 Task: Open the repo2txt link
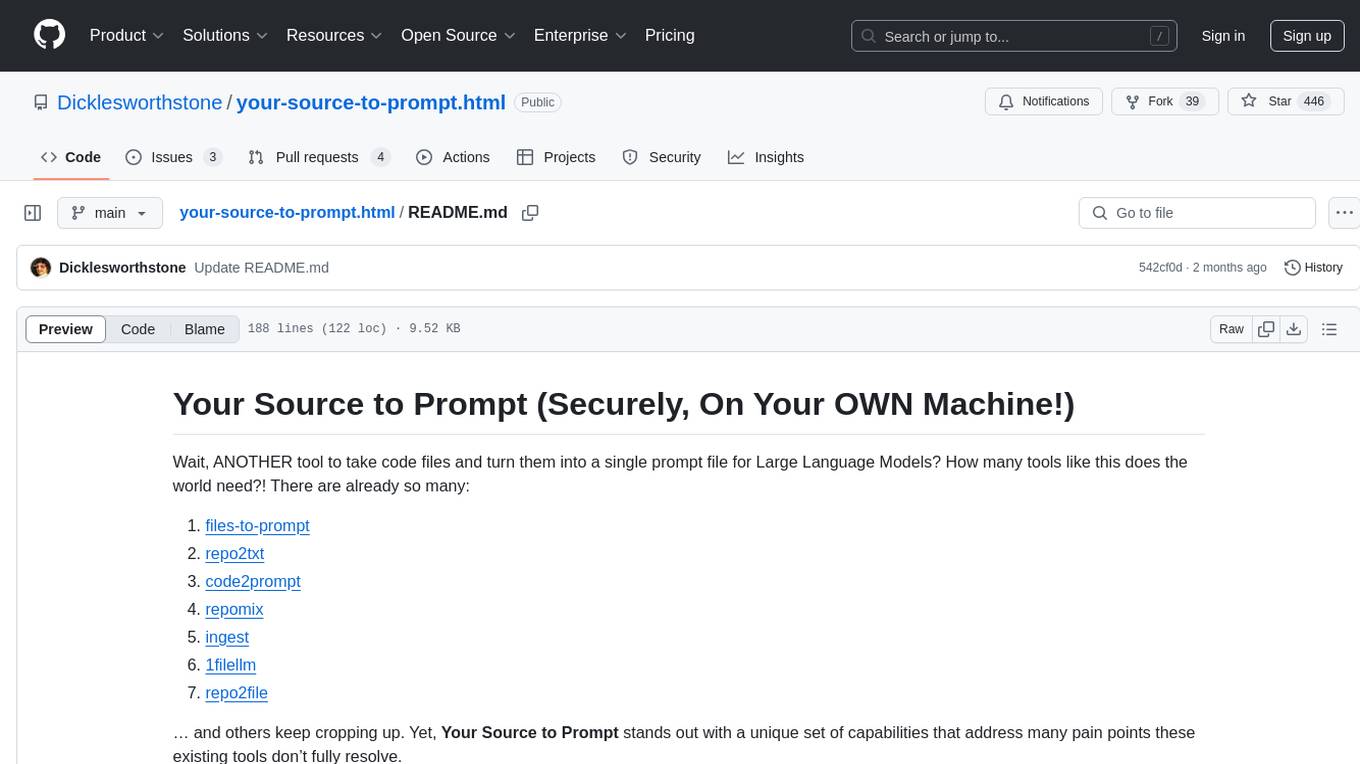(x=234, y=553)
